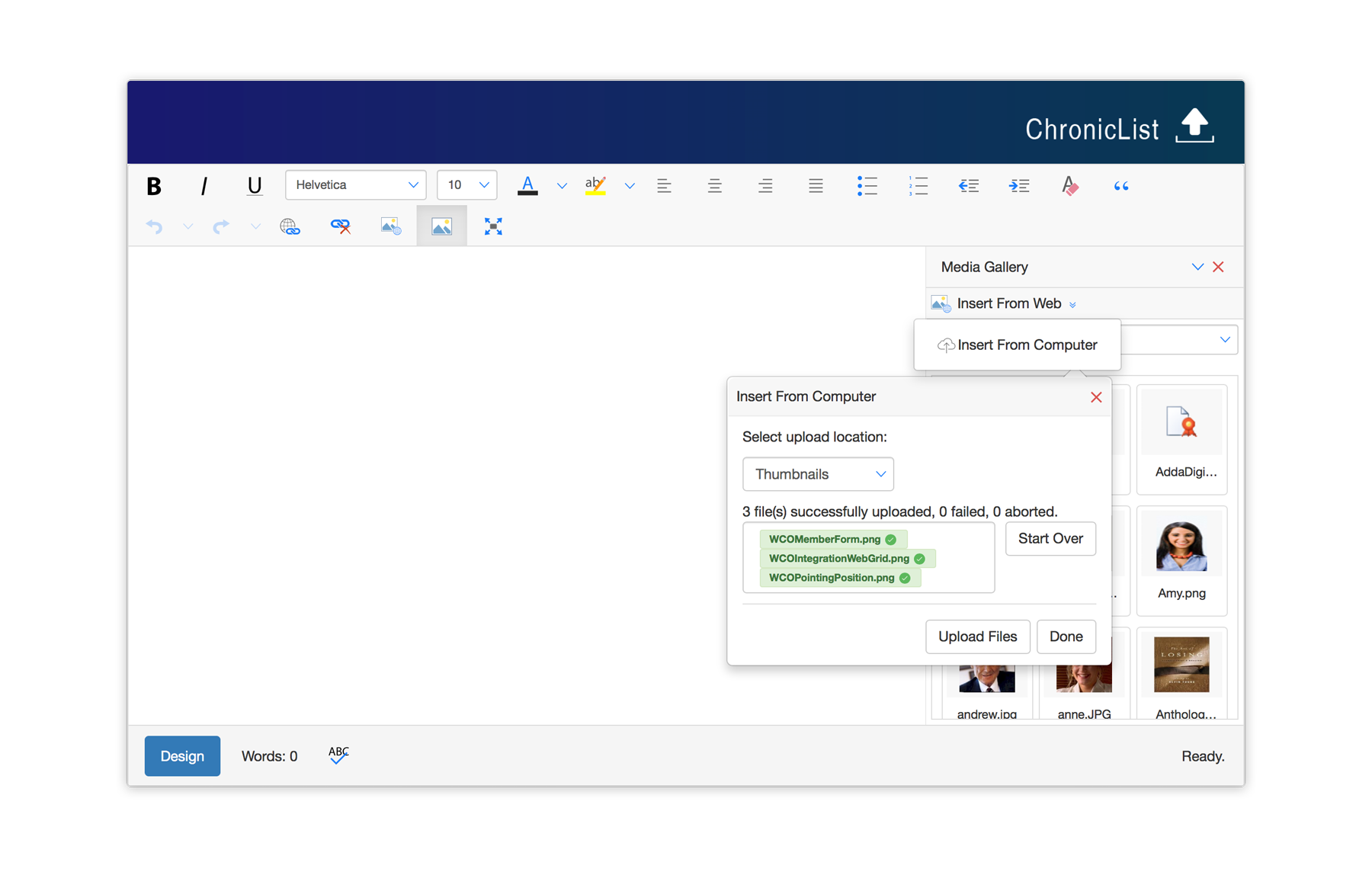Open the font size 10 dropdown
This screenshot has height=869, width=1372.
(466, 185)
